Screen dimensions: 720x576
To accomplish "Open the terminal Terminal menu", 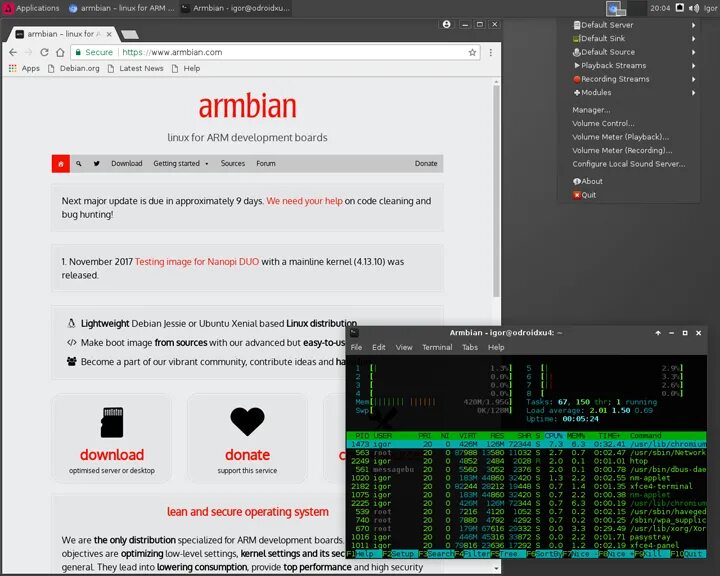I will (x=437, y=348).
